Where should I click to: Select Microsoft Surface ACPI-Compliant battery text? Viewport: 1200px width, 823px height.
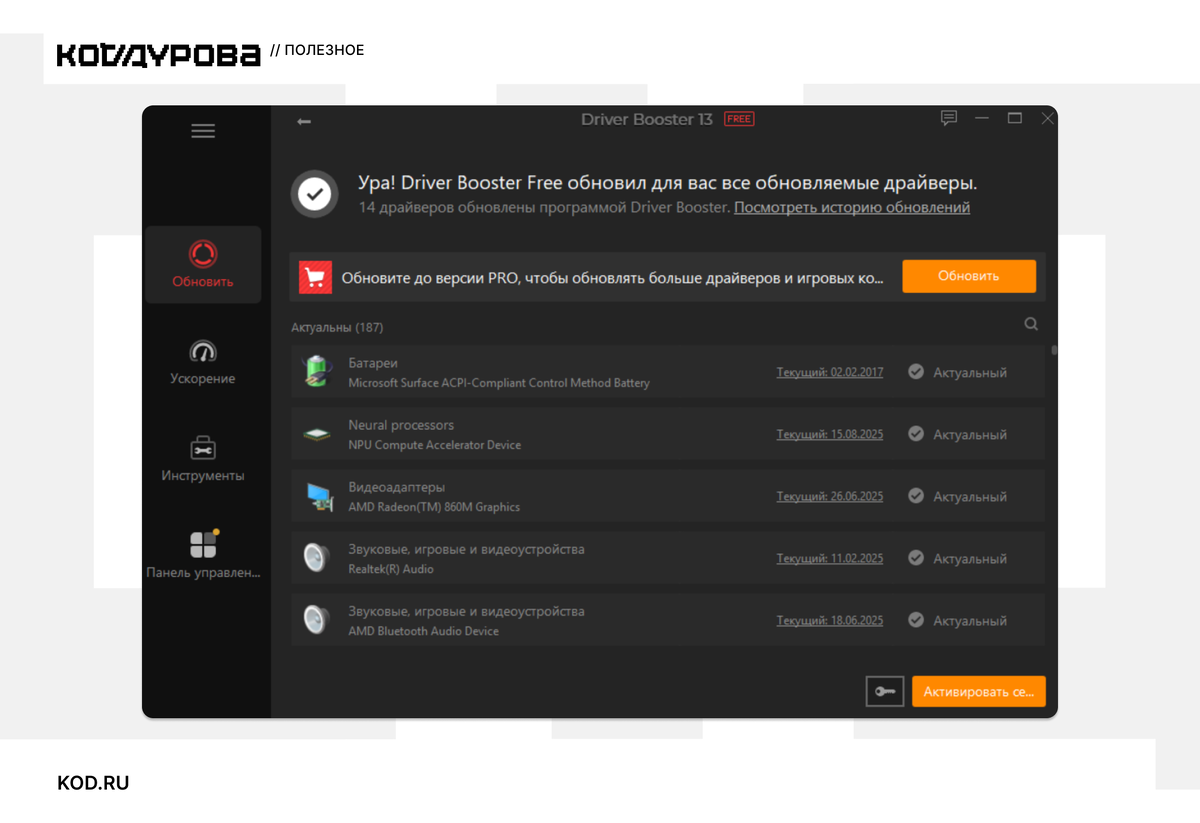[499, 383]
